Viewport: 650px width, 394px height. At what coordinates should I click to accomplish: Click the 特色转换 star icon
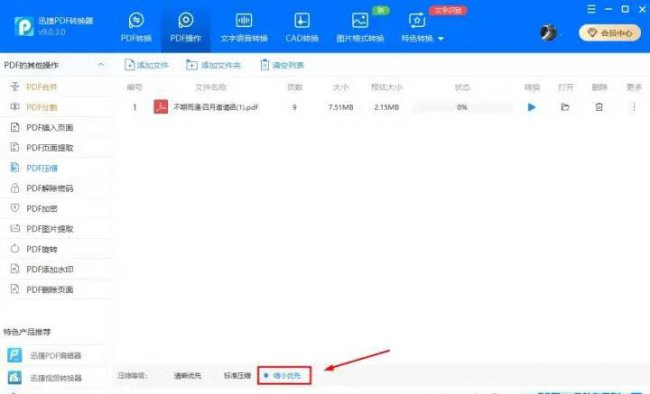(x=417, y=20)
